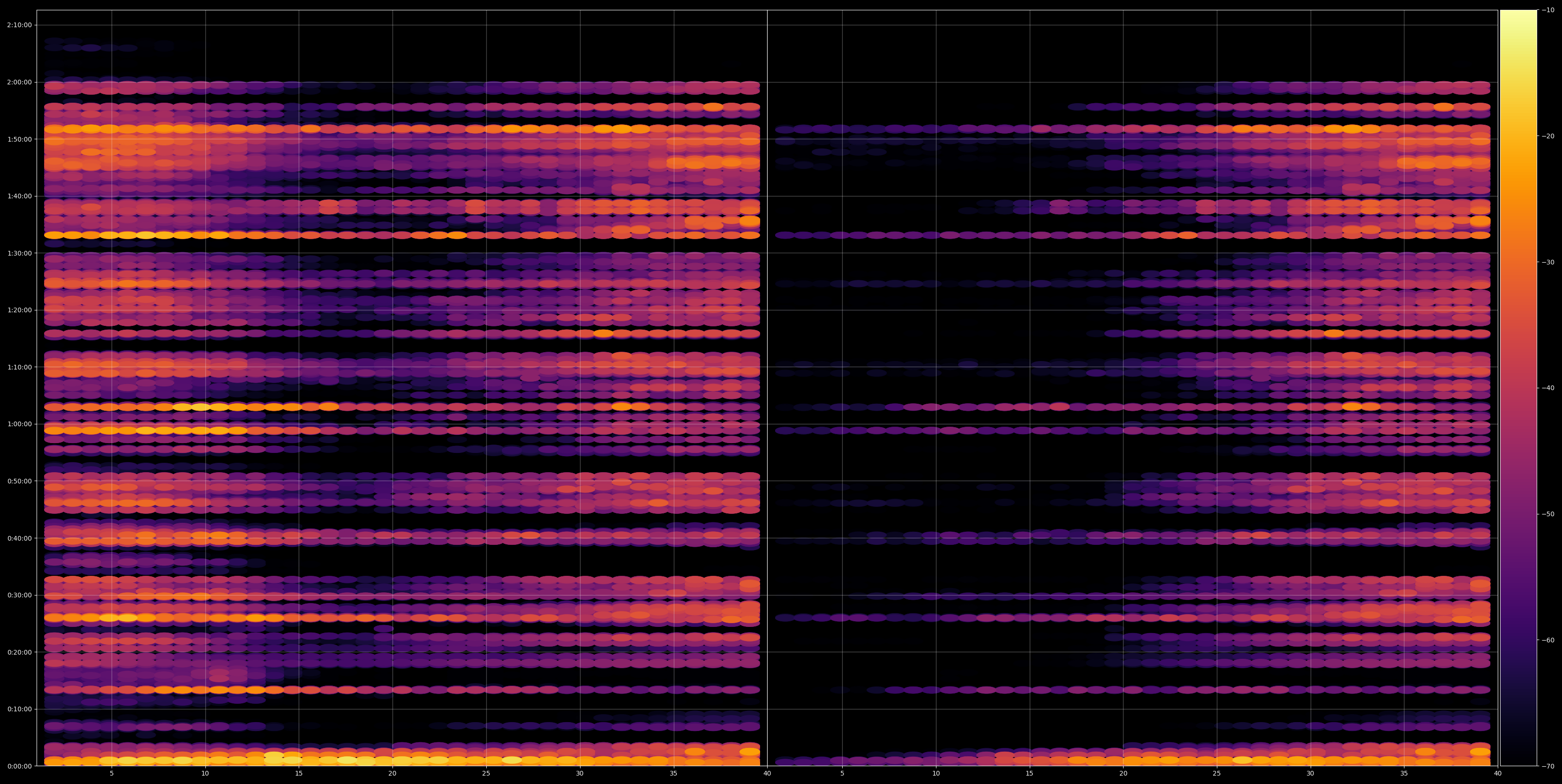Pick the 1:20:00 time label
This screenshot has height=784, width=1562.
click(19, 310)
